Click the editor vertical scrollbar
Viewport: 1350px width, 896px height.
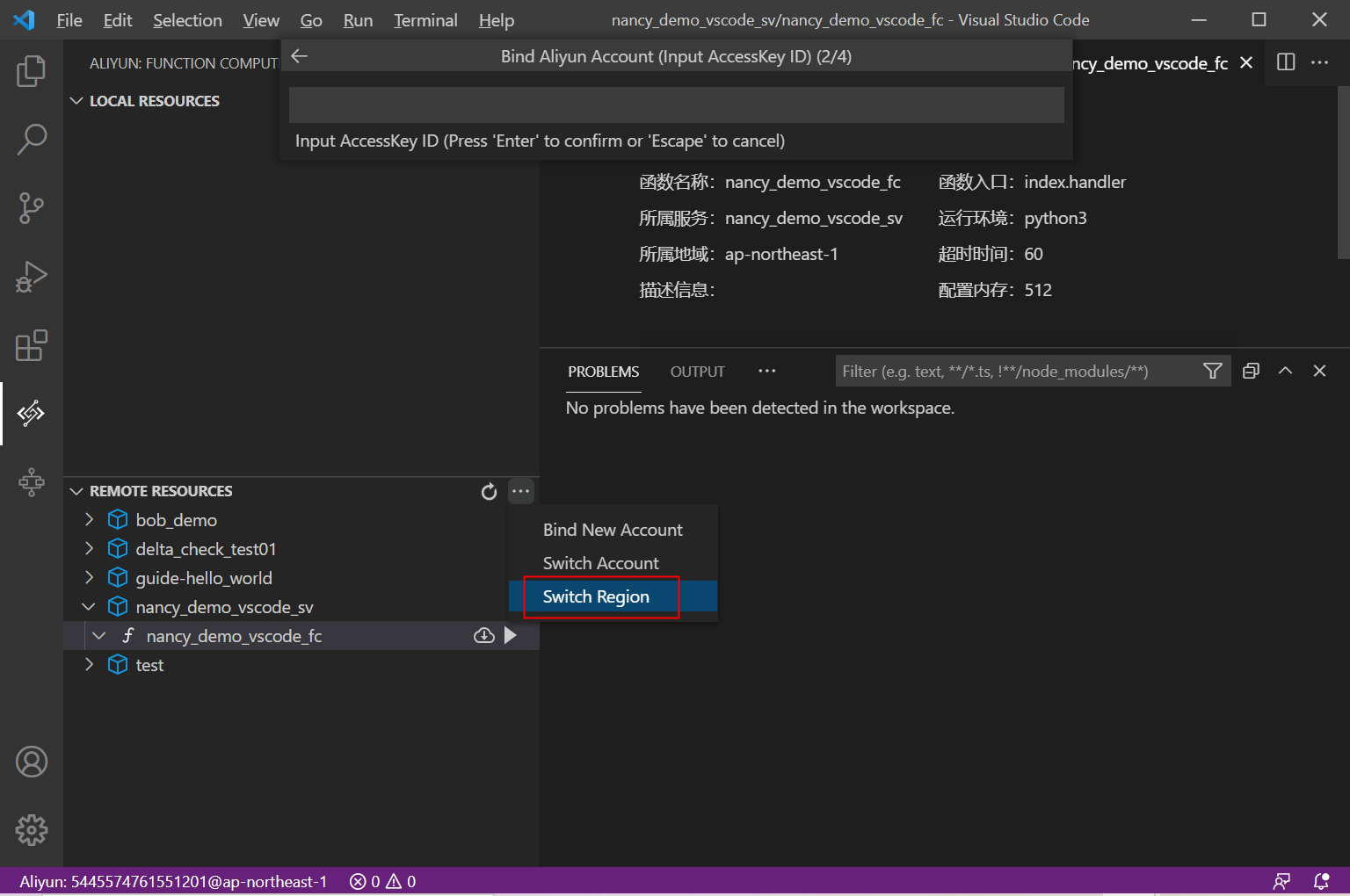[1343, 172]
